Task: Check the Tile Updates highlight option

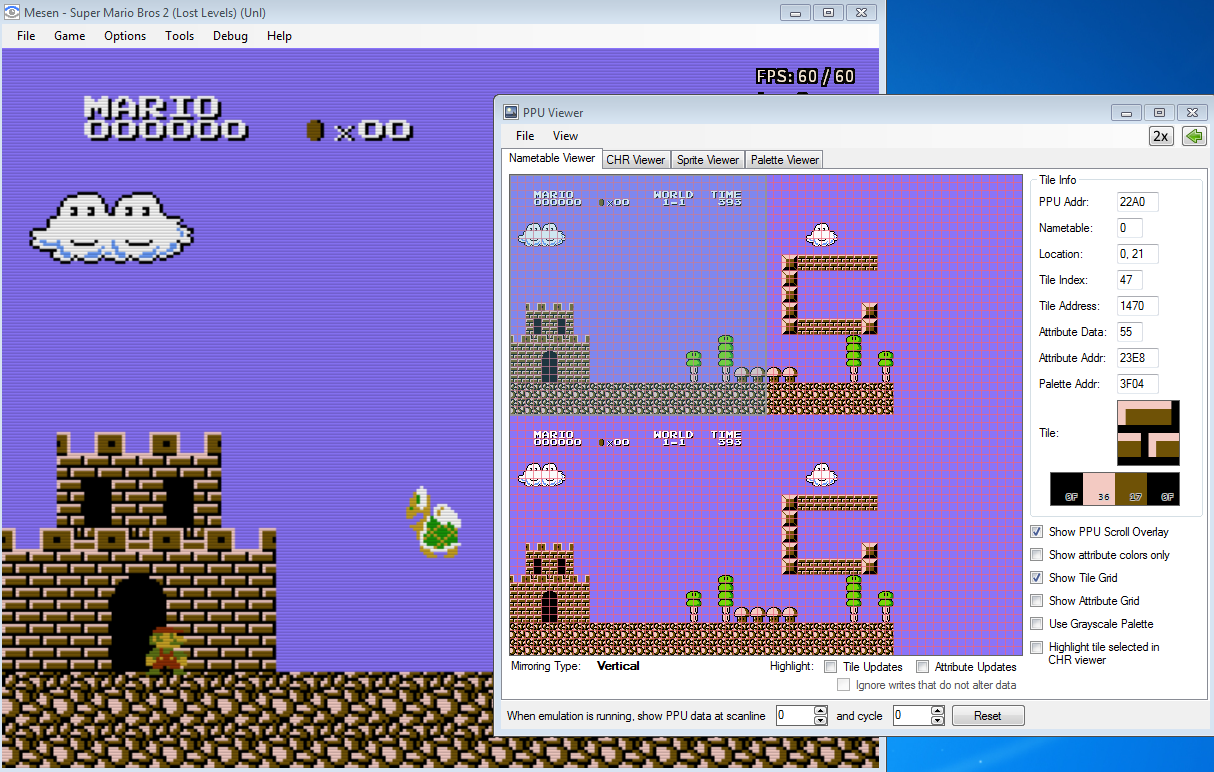Action: coord(832,667)
